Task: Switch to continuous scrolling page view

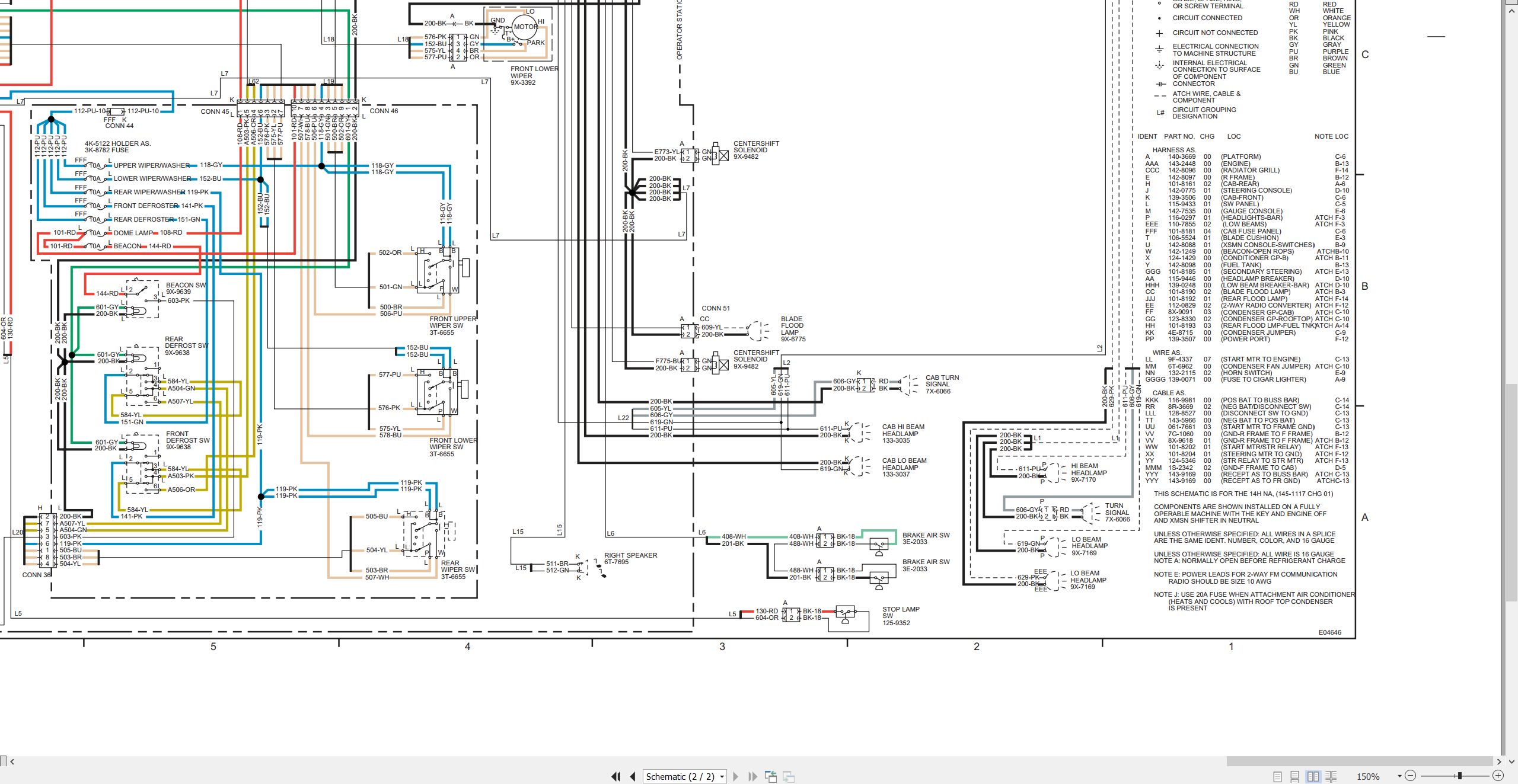Action: 1295,776
